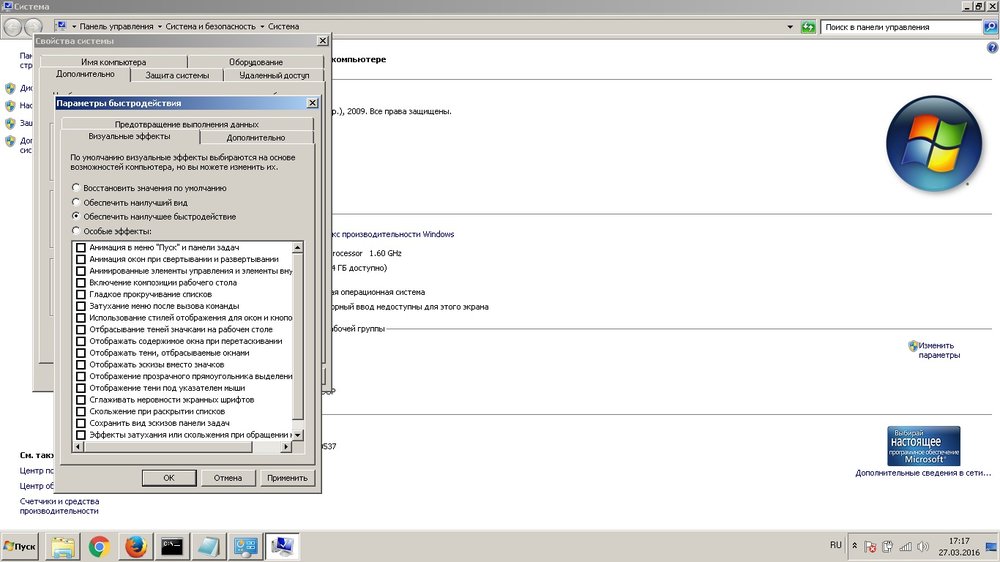Open the command prompt taskbar icon
Viewport: 1000px width, 562px height.
pyautogui.click(x=173, y=546)
